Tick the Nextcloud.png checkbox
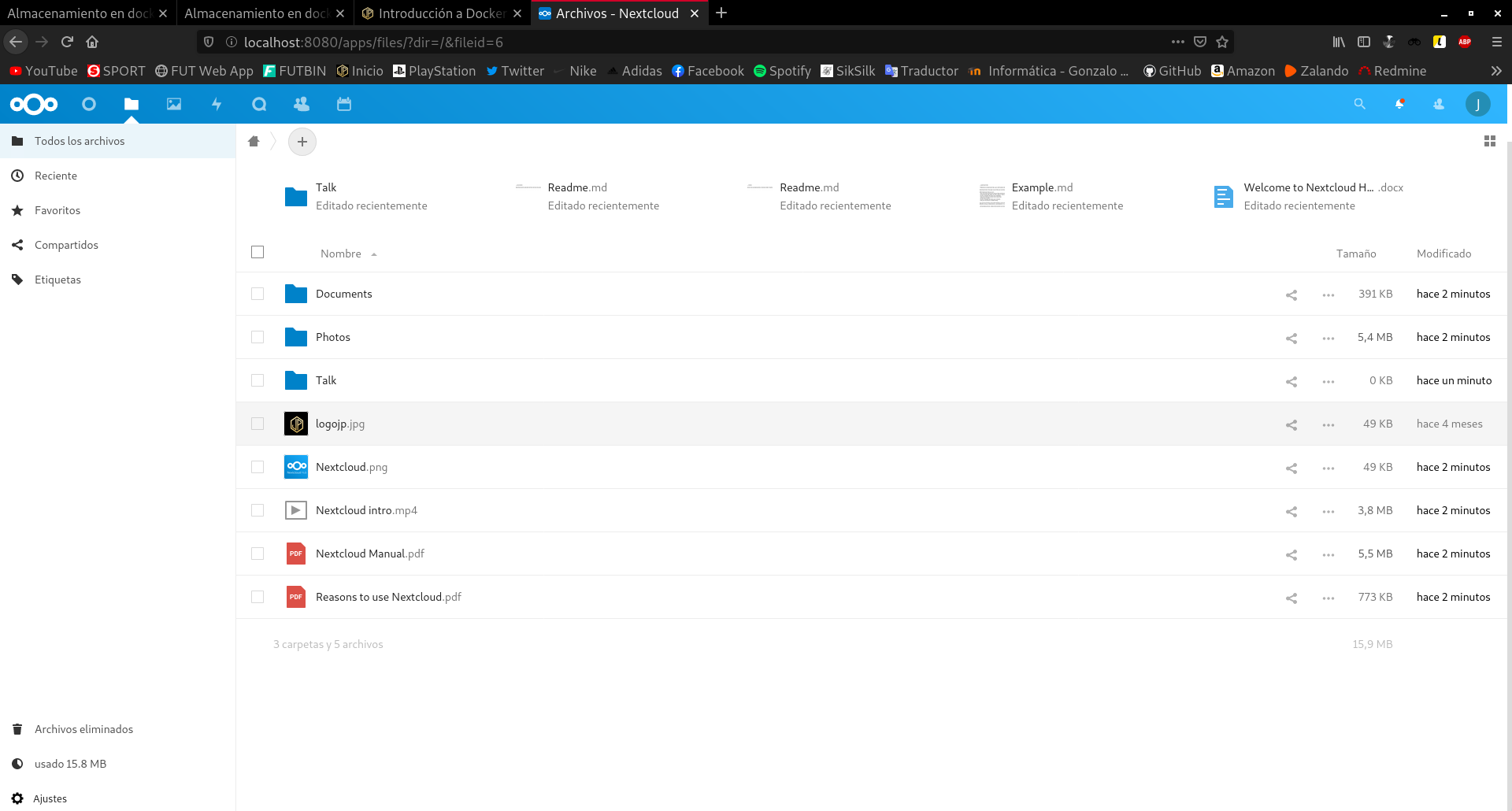Viewport: 1512px width, 811px height. click(258, 467)
